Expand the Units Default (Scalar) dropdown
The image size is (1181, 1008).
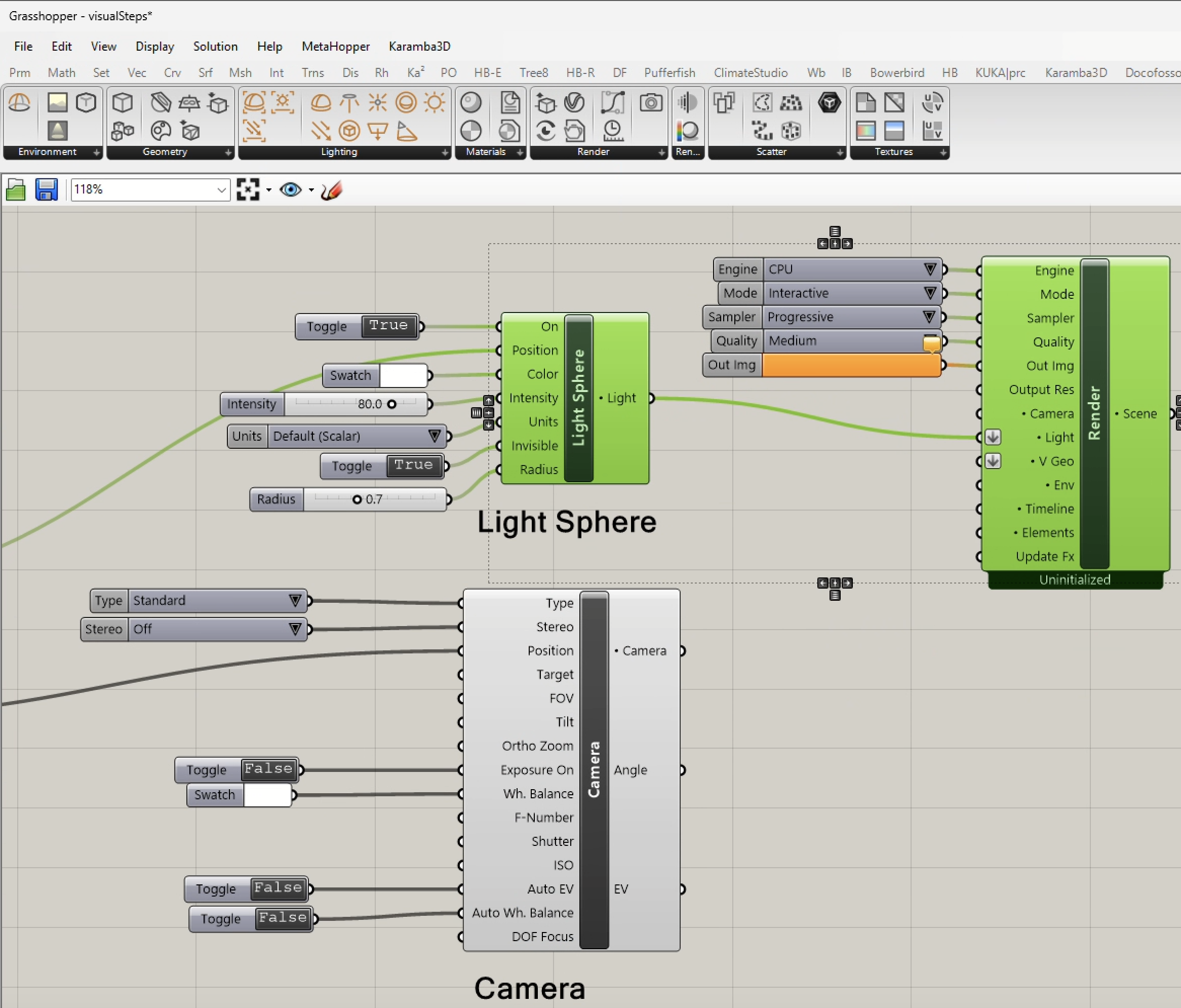point(435,436)
